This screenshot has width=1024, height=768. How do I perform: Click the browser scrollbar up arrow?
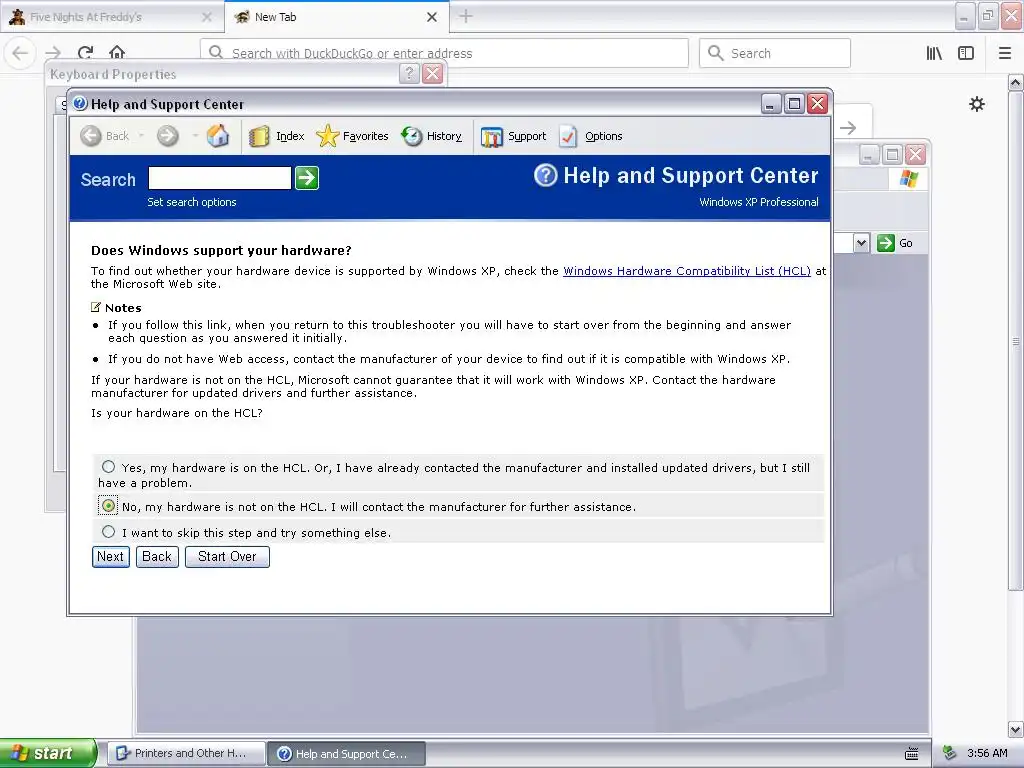pyautogui.click(x=1015, y=83)
